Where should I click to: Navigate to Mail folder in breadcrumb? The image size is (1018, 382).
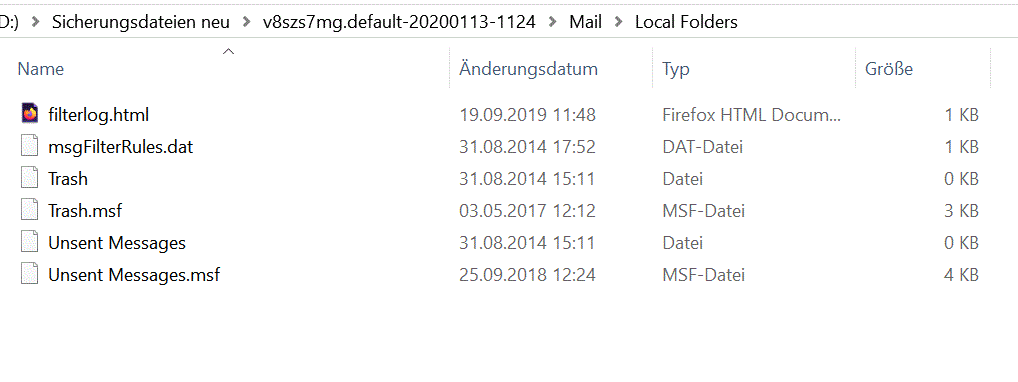coord(586,22)
